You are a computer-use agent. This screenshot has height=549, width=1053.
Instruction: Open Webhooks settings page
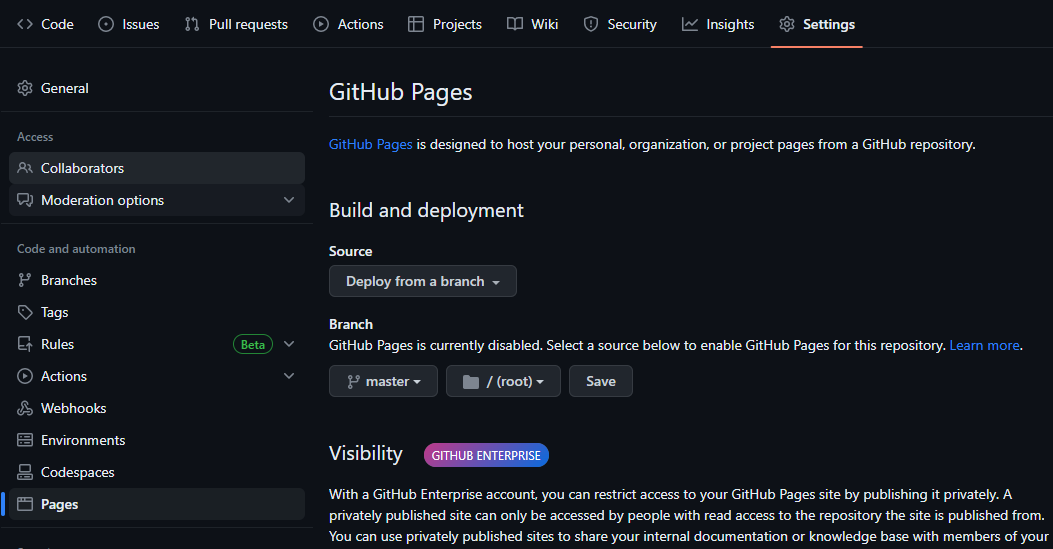[157, 408]
